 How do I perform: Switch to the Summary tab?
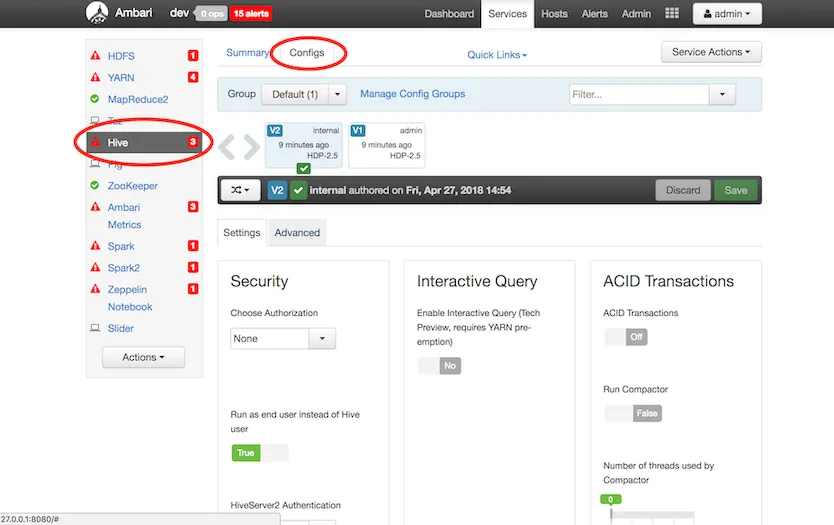click(x=247, y=53)
